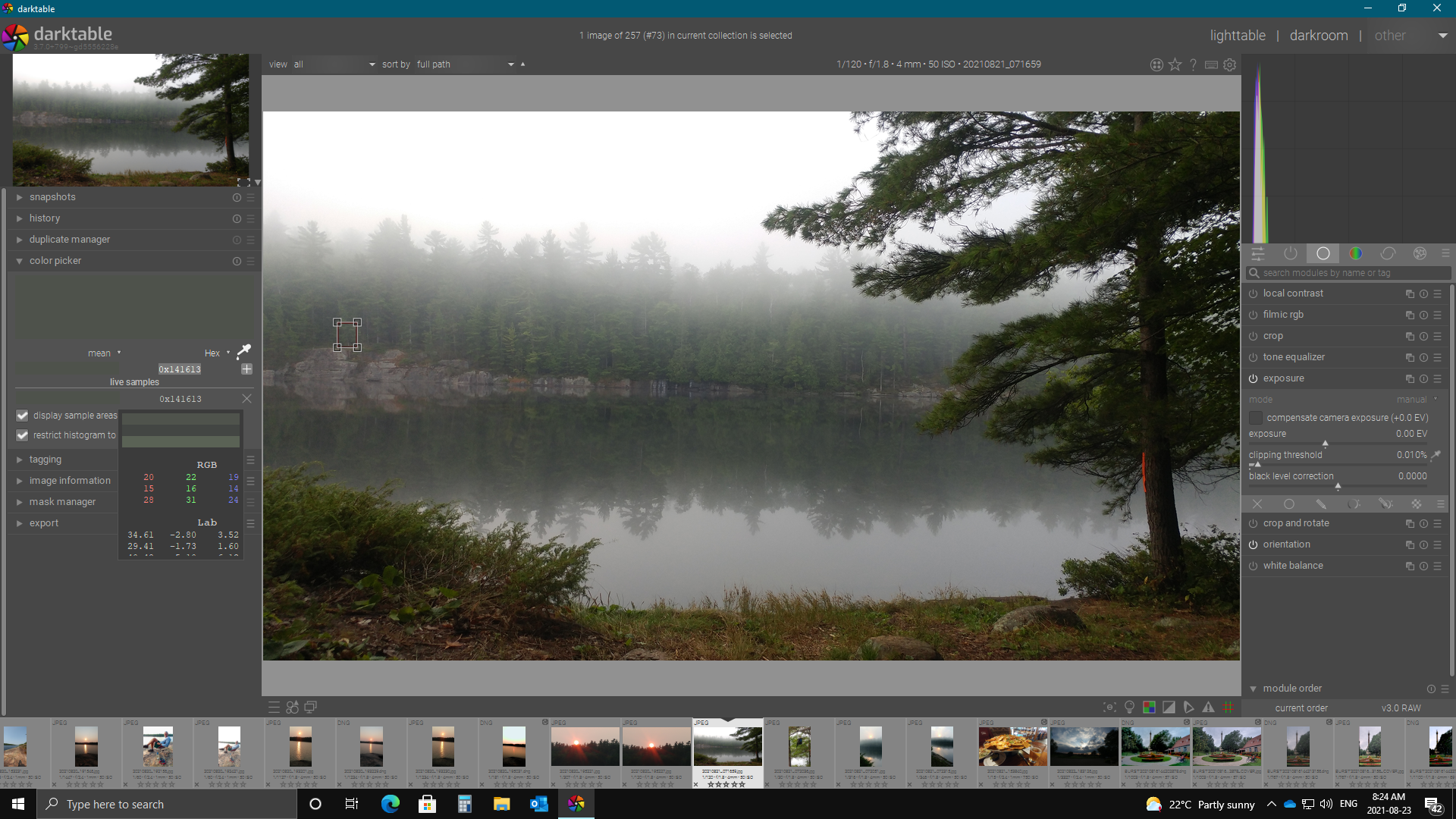
Task: Open the color module group tab
Action: tap(1355, 253)
